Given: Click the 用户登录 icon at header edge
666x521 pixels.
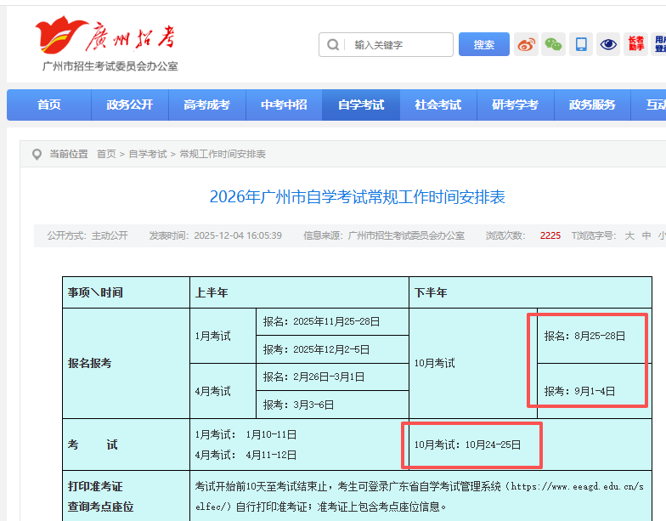Looking at the screenshot, I should [x=659, y=44].
